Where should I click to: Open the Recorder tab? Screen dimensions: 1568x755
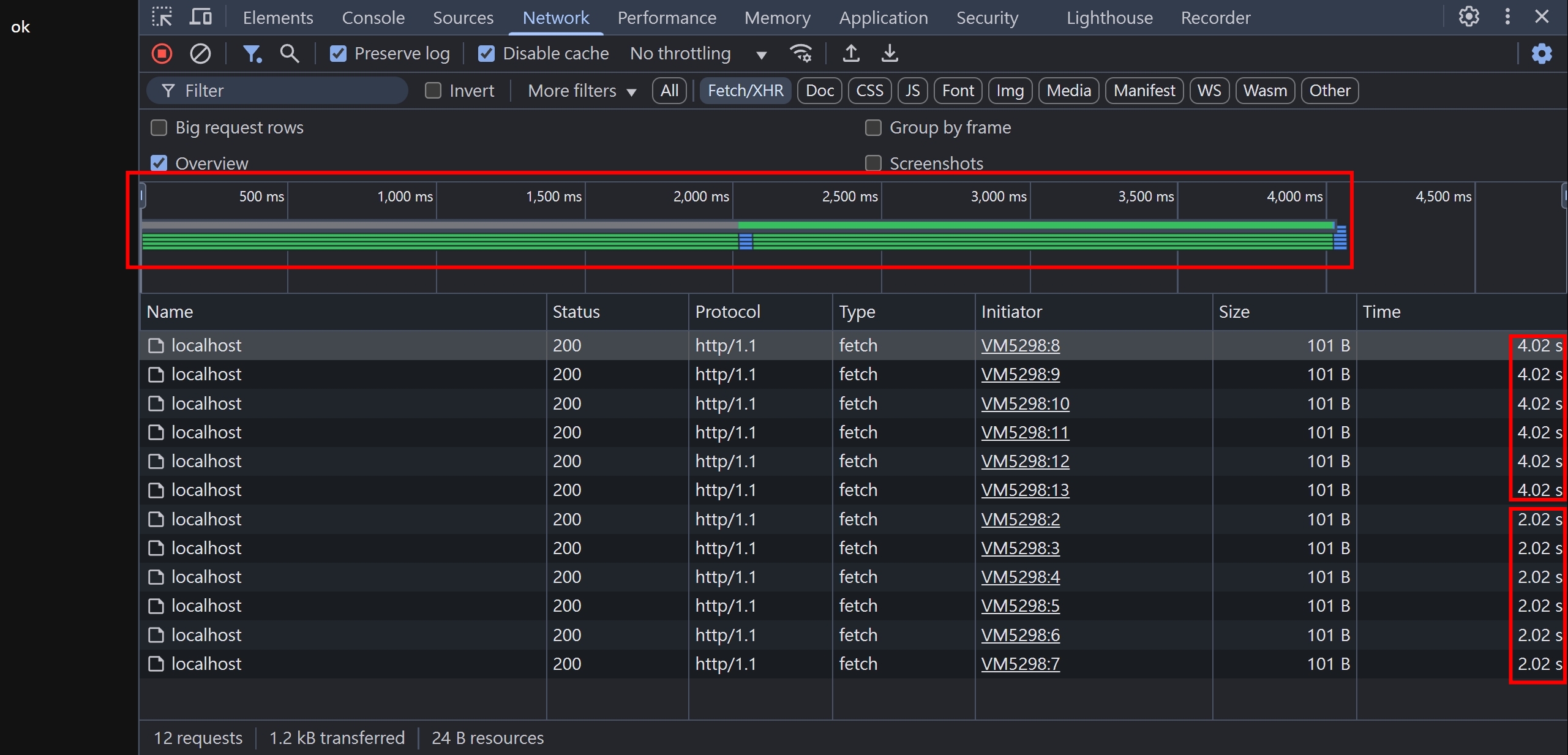click(x=1215, y=18)
